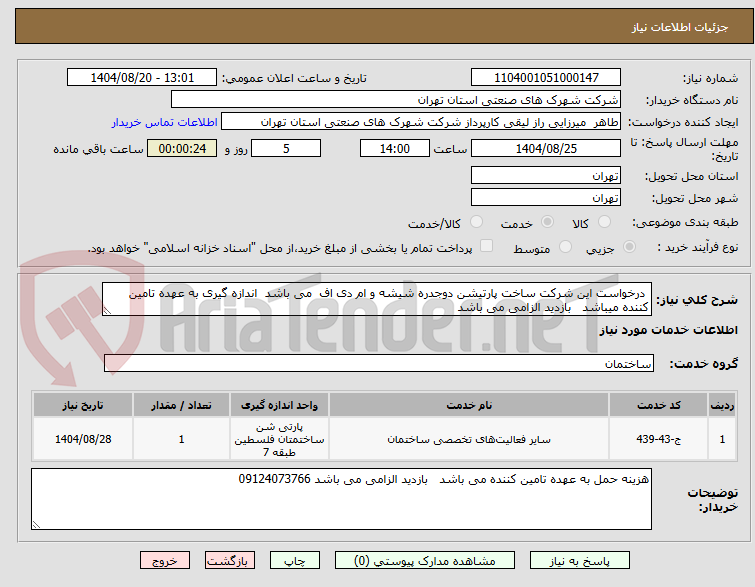Click the deadline time field 14:00
755x587 pixels.
395,148
